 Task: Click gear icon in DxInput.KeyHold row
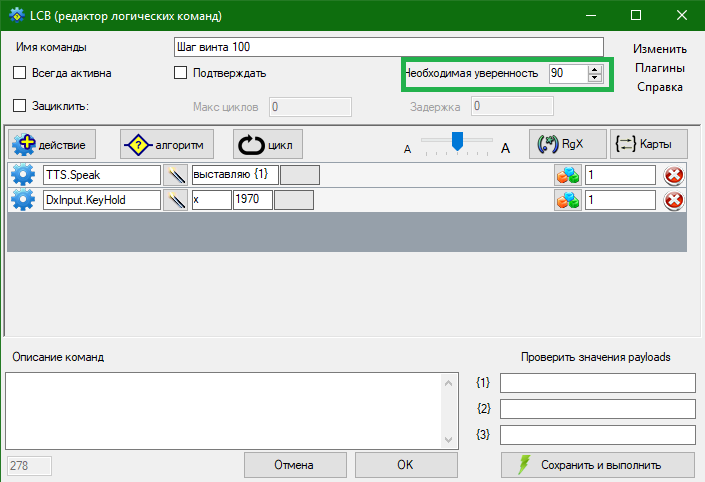tap(22, 200)
